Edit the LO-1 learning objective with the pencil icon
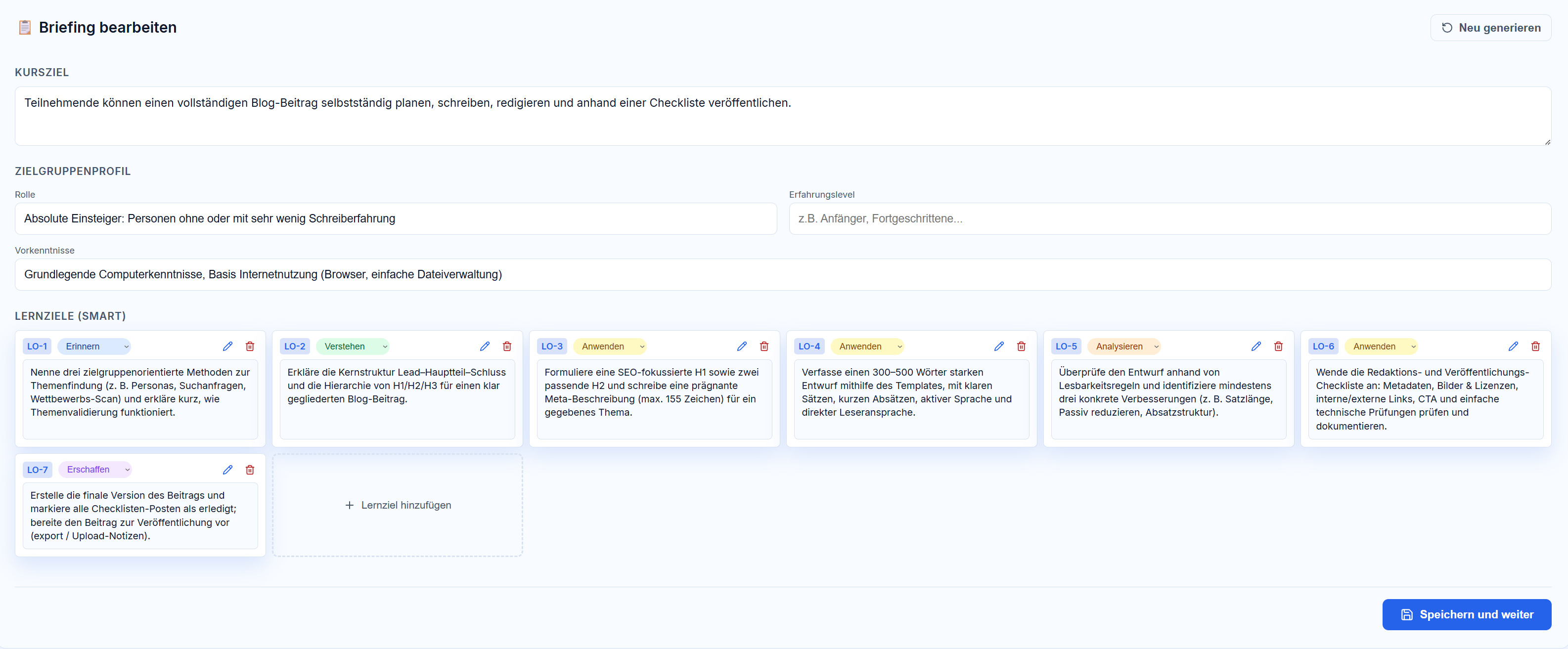Image resolution: width=1568 pixels, height=649 pixels. [227, 346]
